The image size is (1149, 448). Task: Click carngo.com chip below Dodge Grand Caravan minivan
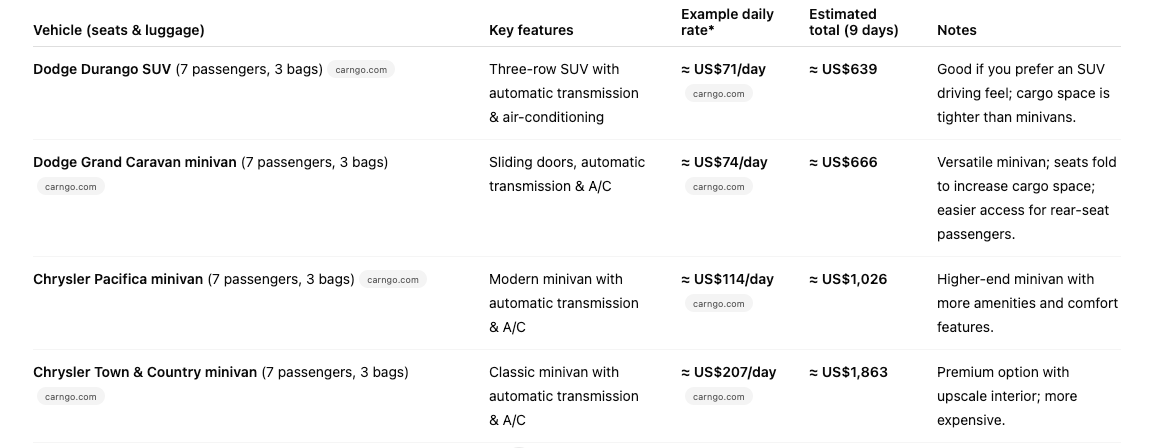[x=70, y=187]
